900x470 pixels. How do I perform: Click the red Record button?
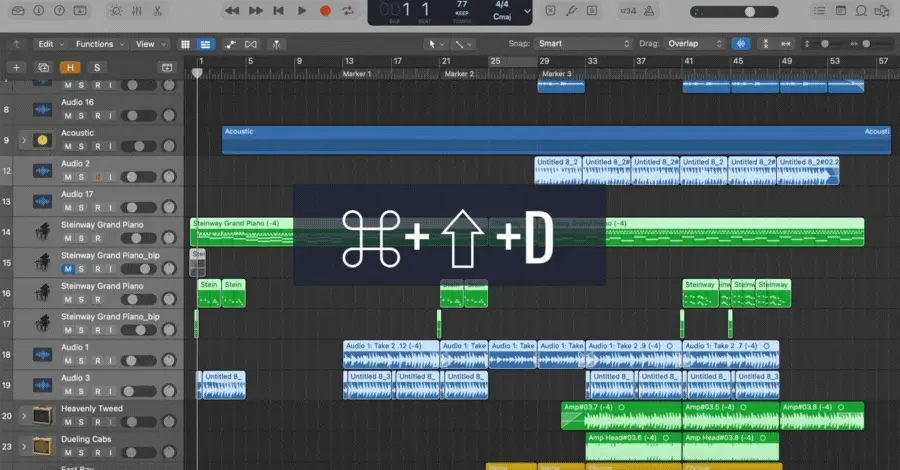[x=325, y=10]
